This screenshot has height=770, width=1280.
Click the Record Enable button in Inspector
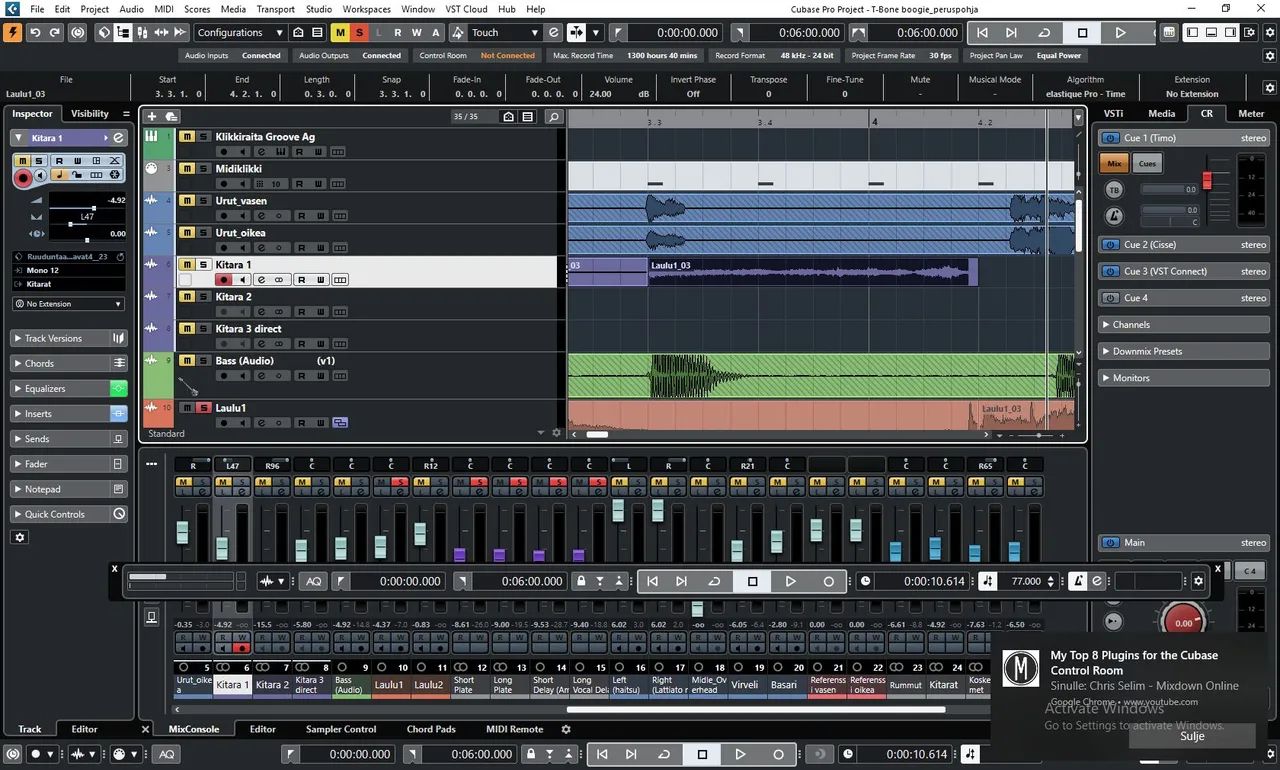(23, 177)
